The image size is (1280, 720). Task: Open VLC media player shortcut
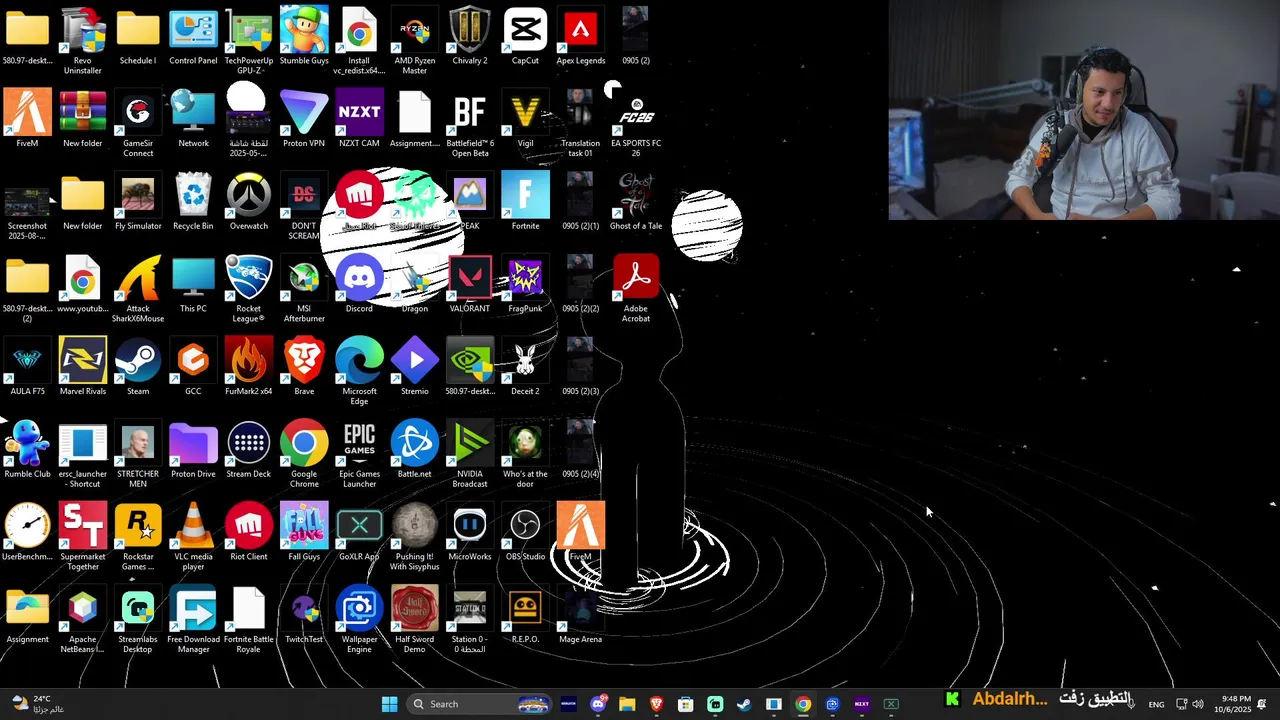point(193,537)
